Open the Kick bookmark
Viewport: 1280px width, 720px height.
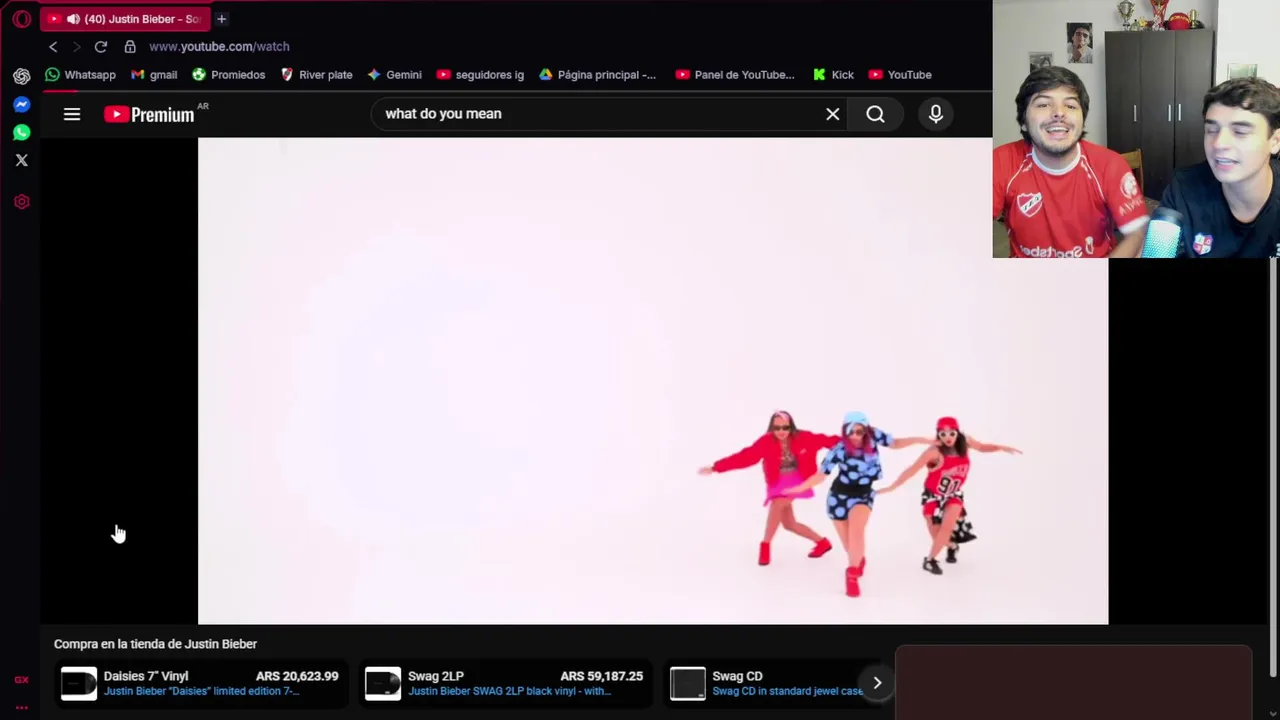point(833,75)
